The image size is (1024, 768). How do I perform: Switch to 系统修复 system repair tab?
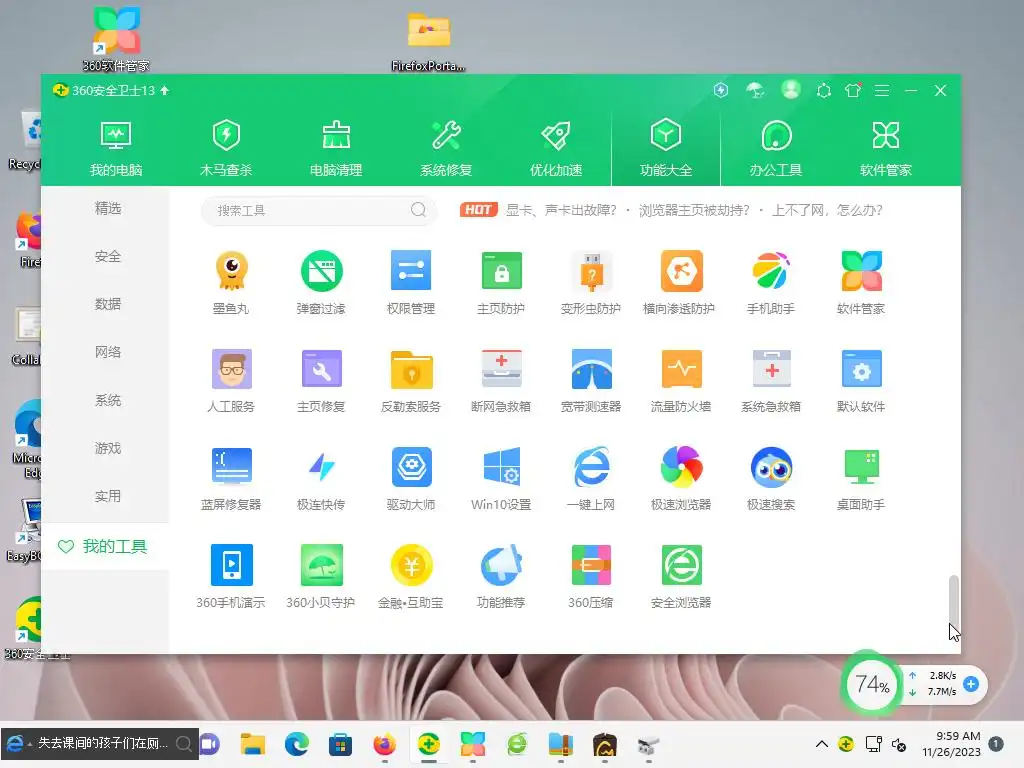(x=446, y=149)
